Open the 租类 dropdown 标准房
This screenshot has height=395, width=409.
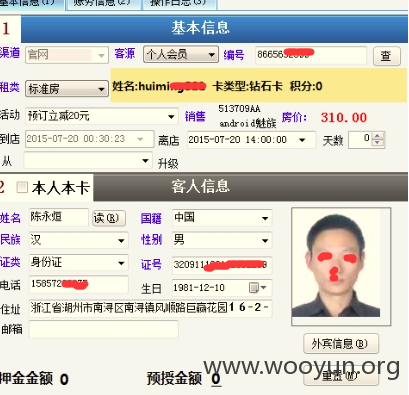click(67, 89)
